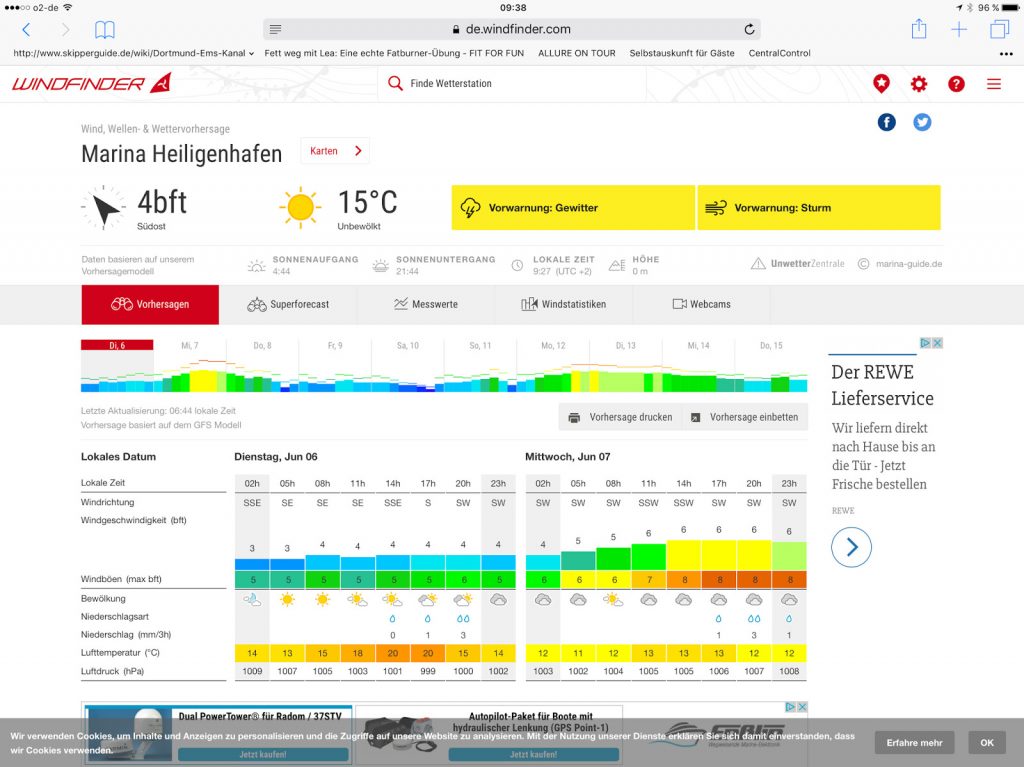The image size is (1024, 767).
Task: Open the Vorwarnung: Gewitter warning
Action: click(572, 208)
